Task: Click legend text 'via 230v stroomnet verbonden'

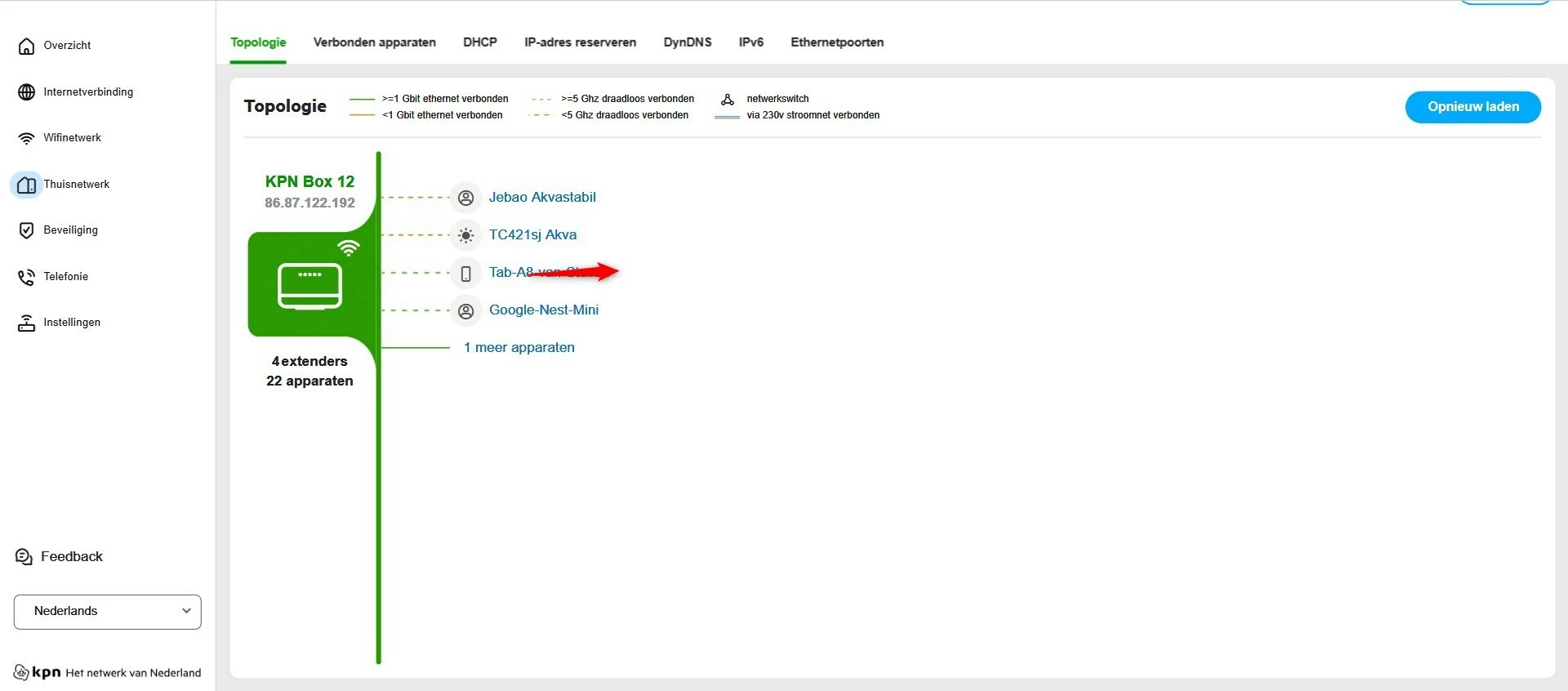Action: pos(813,115)
